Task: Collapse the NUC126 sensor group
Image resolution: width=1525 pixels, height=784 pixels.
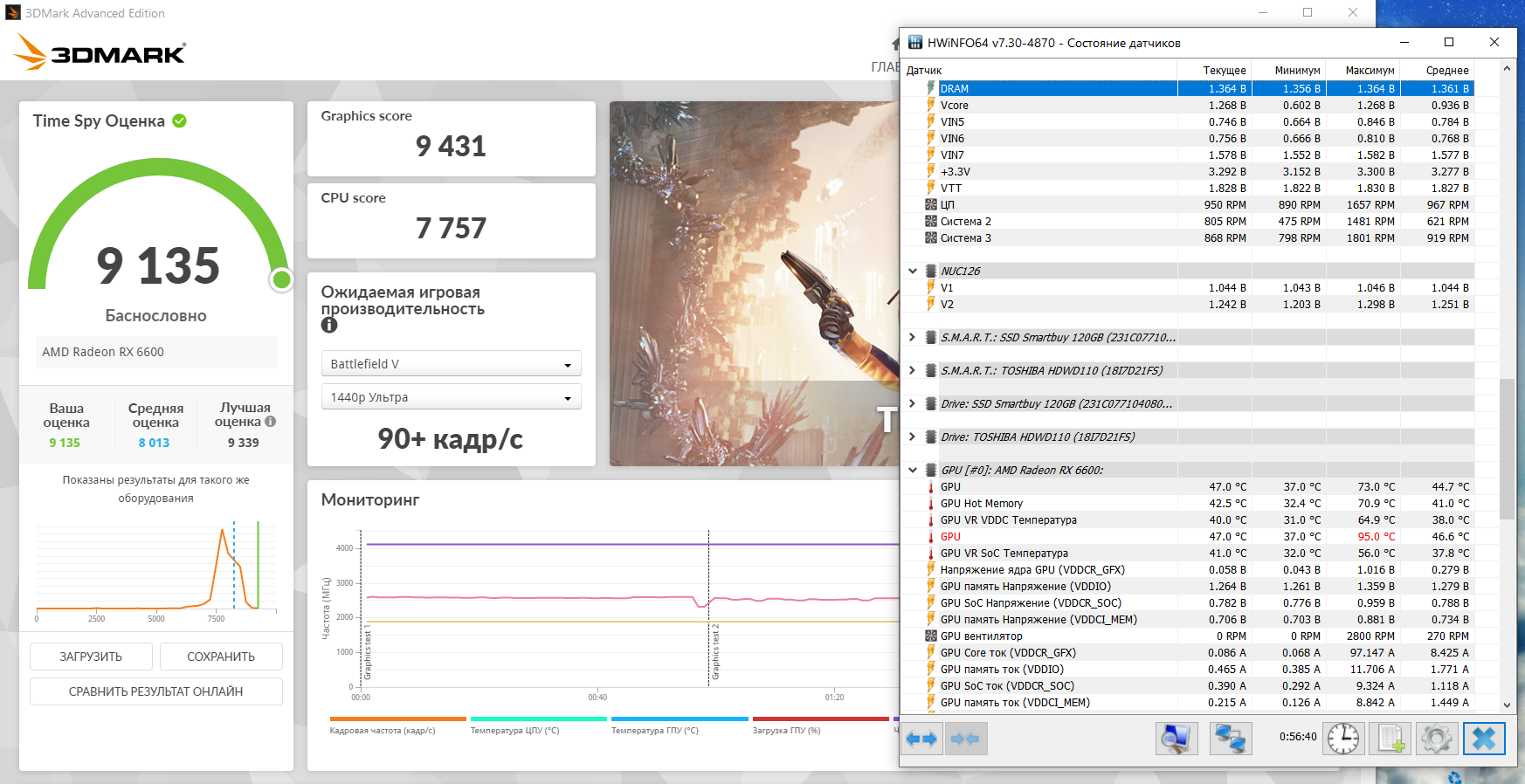Action: [x=913, y=271]
